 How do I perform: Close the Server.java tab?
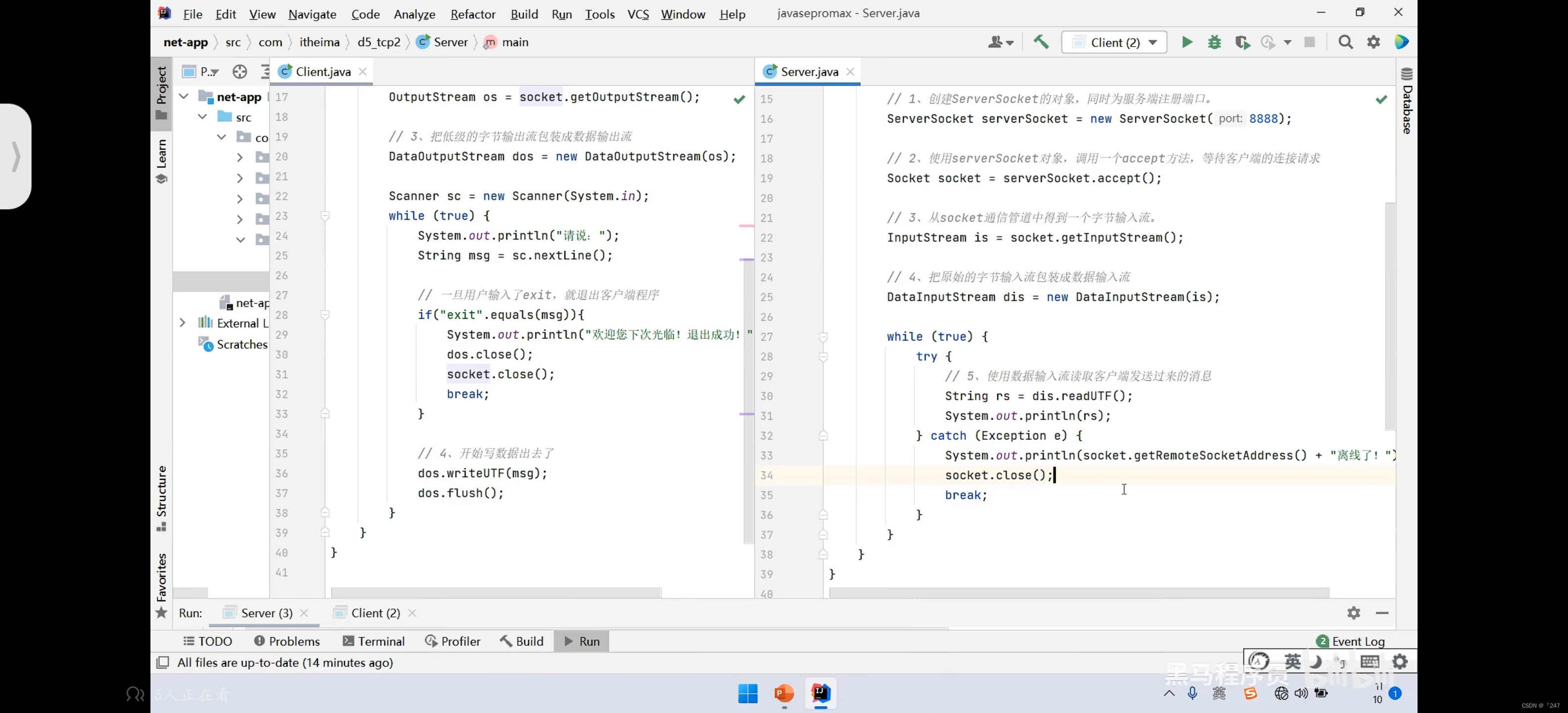coord(850,72)
